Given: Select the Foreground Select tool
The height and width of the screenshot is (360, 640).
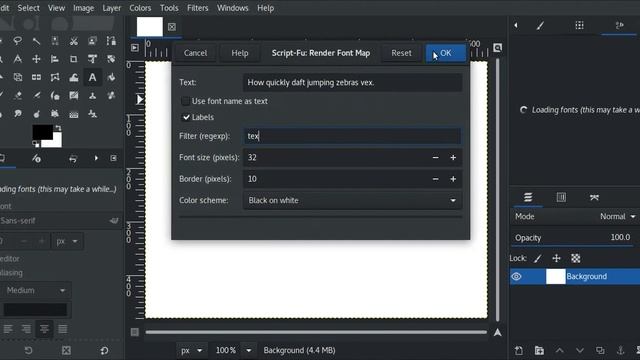Looking at the screenshot, I should [92, 41].
